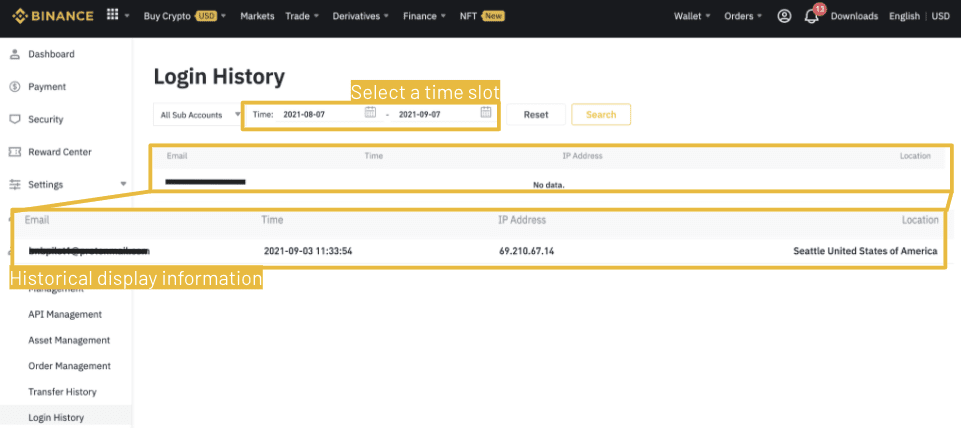Open the Markets menu item
The image size is (961, 428).
click(x=257, y=16)
